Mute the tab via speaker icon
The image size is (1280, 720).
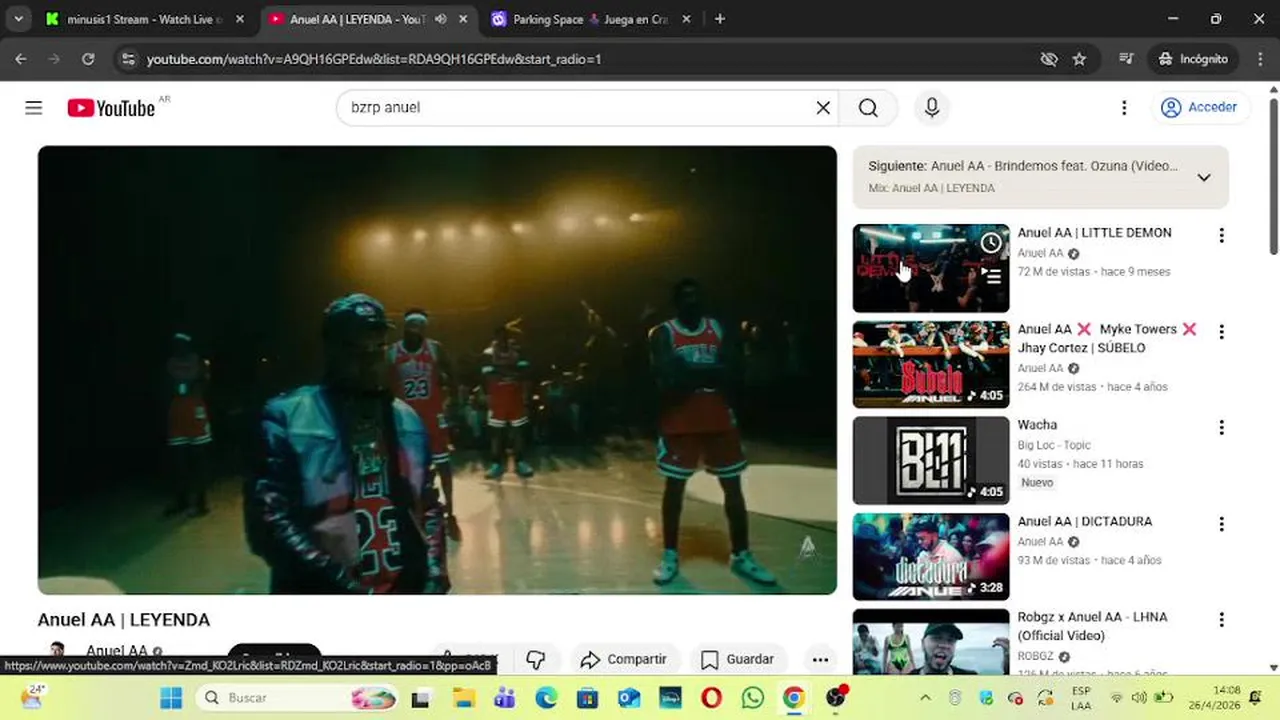(440, 19)
